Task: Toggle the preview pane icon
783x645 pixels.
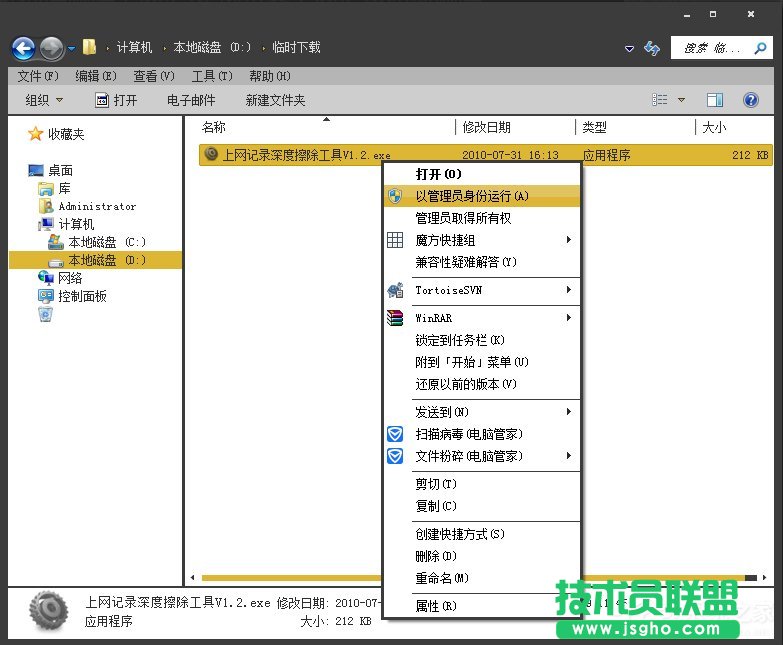Action: point(715,100)
